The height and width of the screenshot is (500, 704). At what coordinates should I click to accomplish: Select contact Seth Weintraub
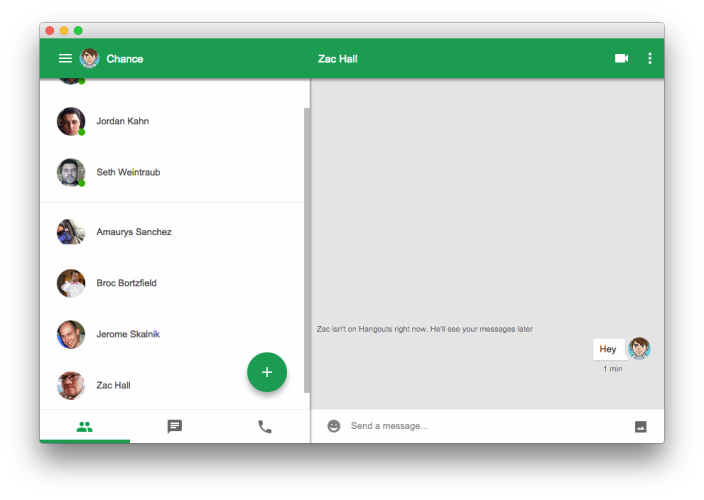[172, 172]
